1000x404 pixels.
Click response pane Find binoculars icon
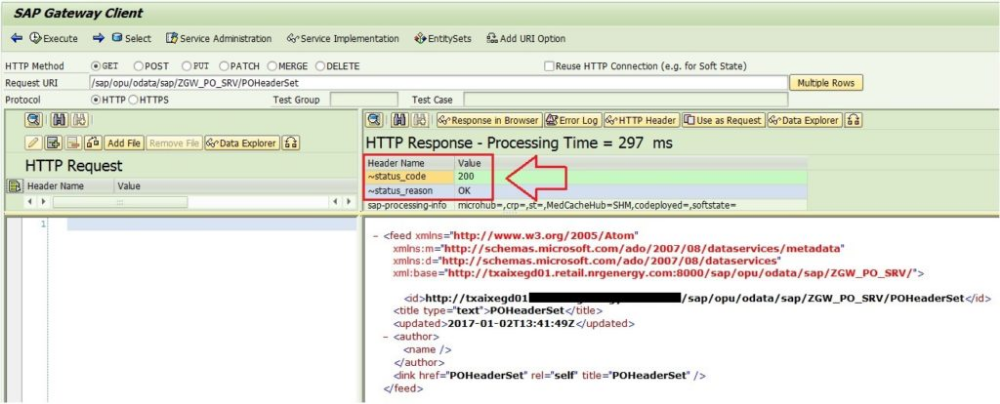coord(399,120)
